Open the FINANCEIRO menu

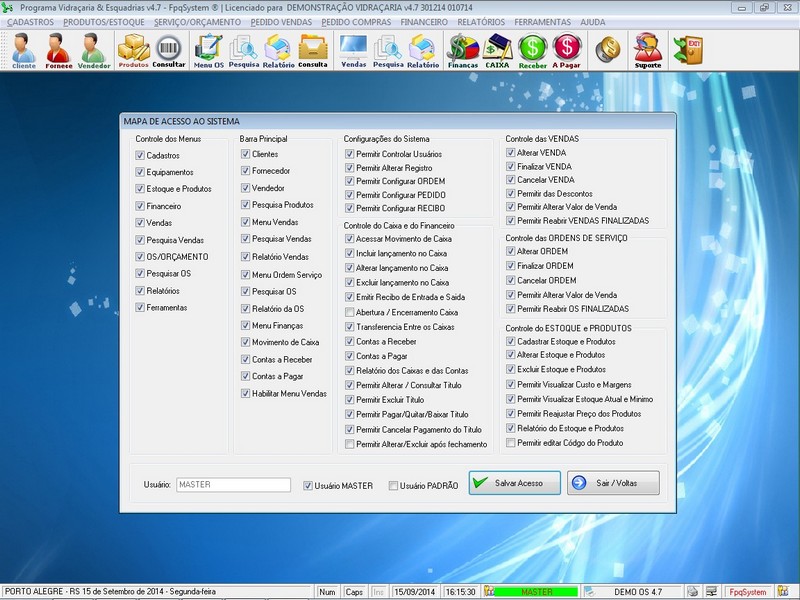pos(424,21)
